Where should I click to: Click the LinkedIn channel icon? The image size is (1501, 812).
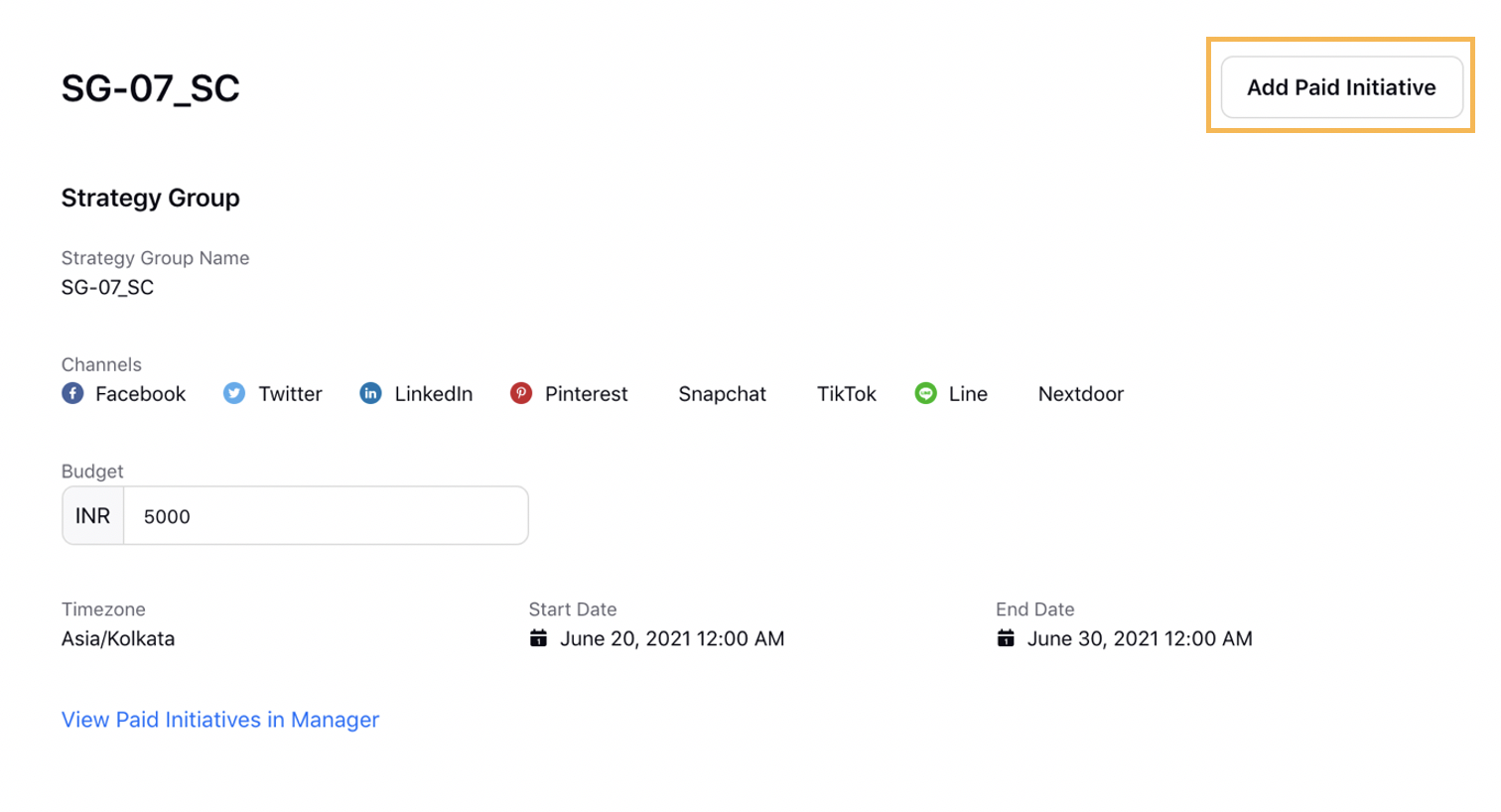370,393
